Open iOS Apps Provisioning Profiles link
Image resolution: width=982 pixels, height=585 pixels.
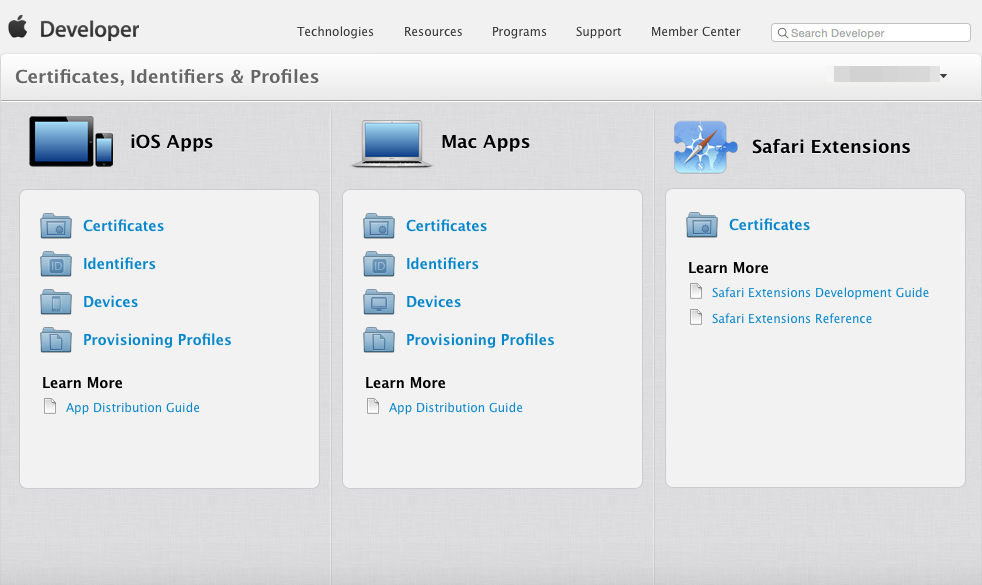click(157, 340)
